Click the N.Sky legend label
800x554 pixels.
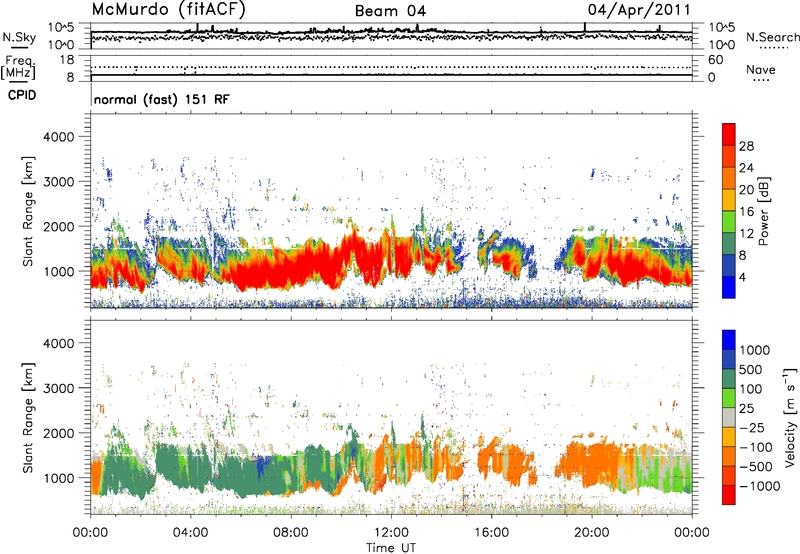(x=19, y=37)
